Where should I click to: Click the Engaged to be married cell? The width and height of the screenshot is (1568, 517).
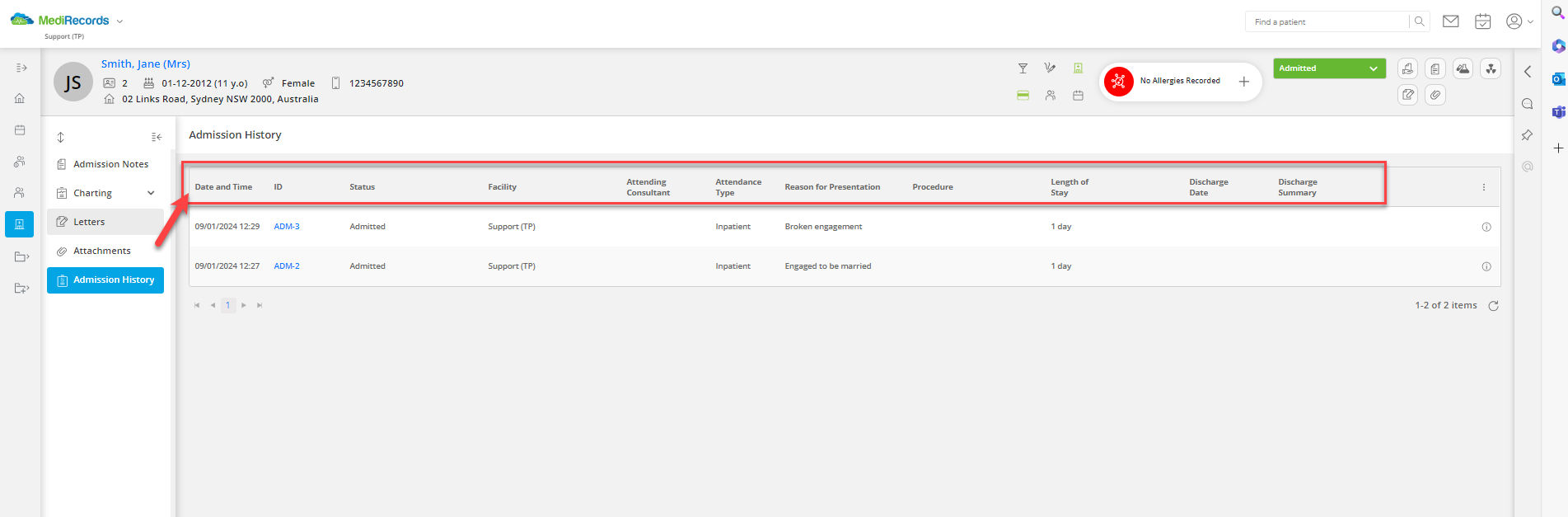point(828,266)
